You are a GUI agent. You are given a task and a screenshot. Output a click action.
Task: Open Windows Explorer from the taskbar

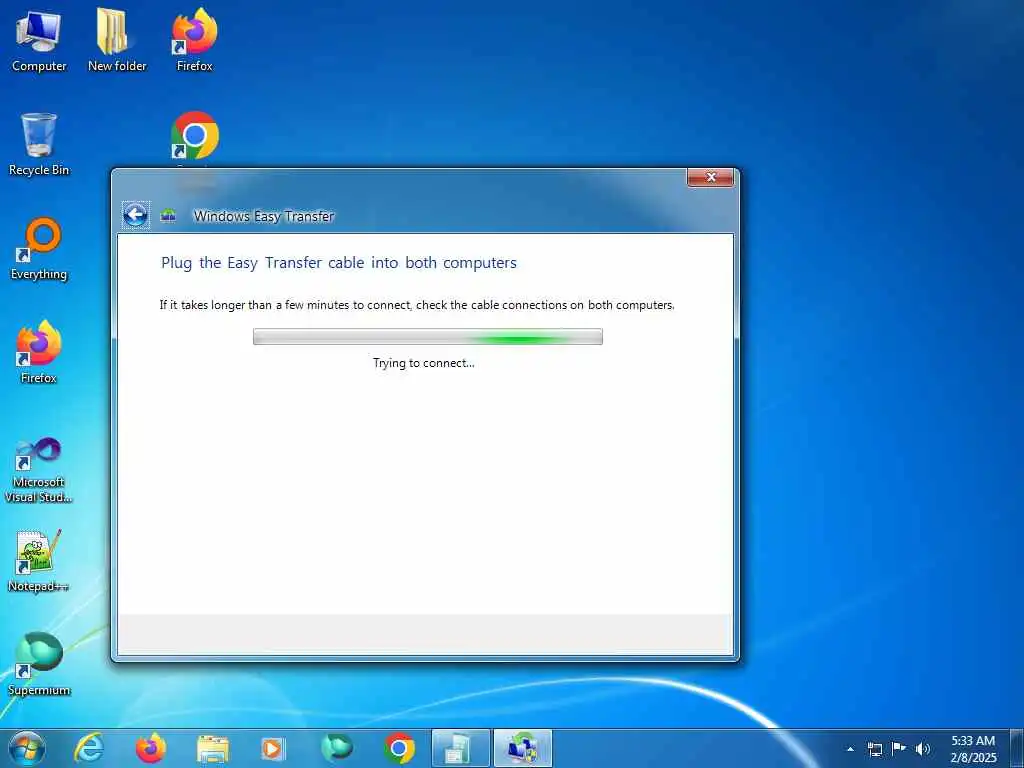pos(213,748)
